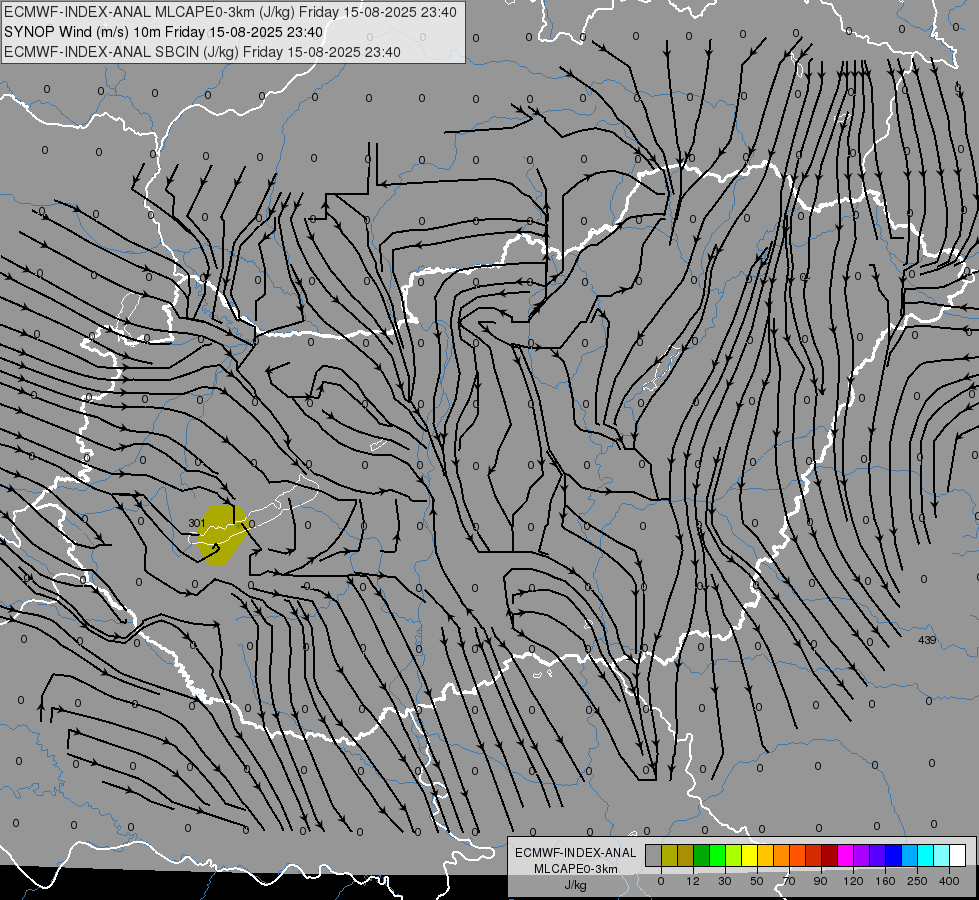Click the gray swatch in the MLCAPE legend
The image size is (979, 900).
[654, 855]
